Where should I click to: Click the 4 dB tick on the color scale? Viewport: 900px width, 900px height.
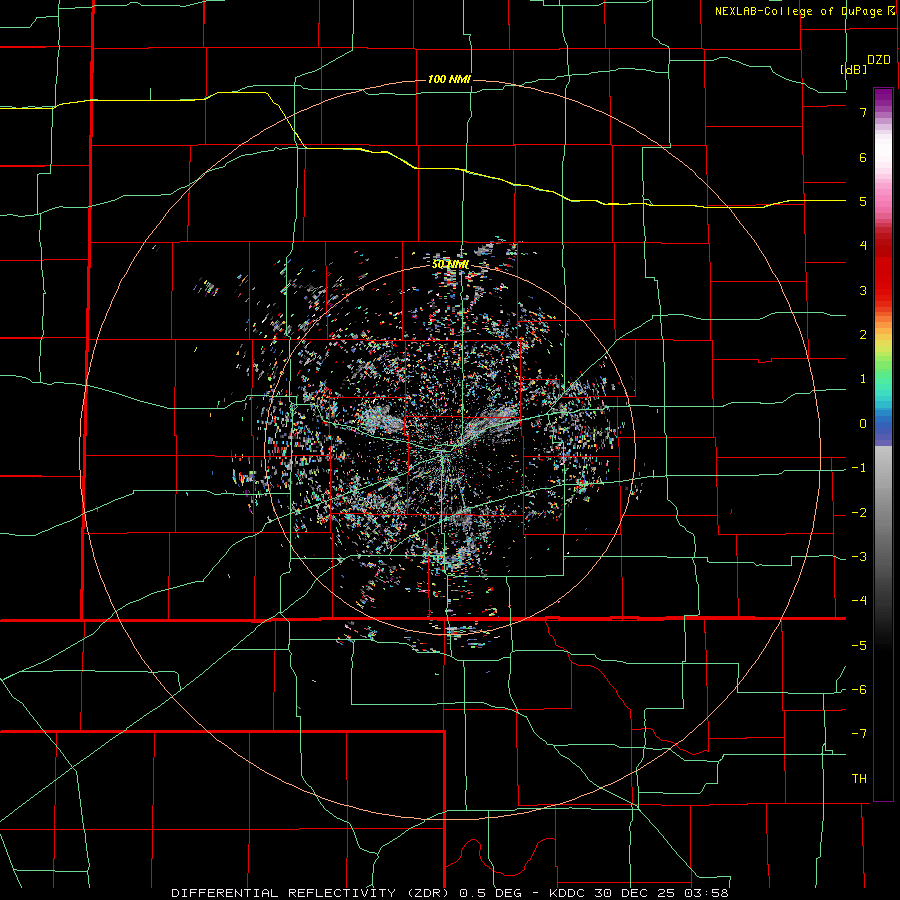[863, 246]
